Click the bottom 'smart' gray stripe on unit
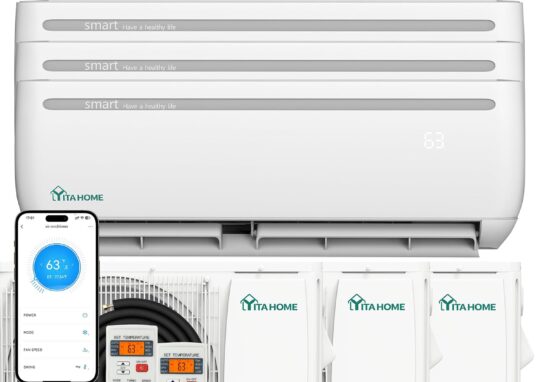The image size is (538, 382). [x=269, y=104]
